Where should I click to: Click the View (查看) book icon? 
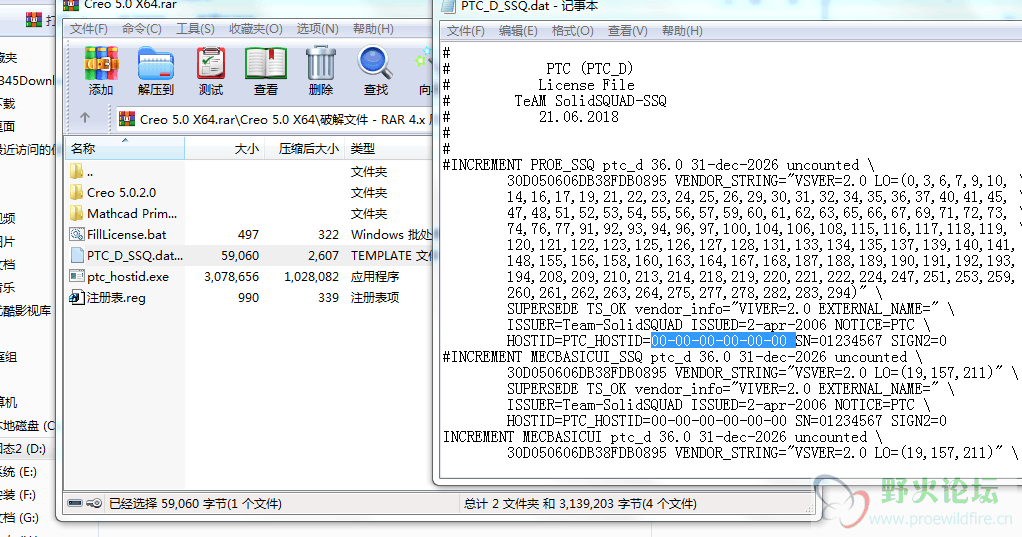pyautogui.click(x=265, y=64)
